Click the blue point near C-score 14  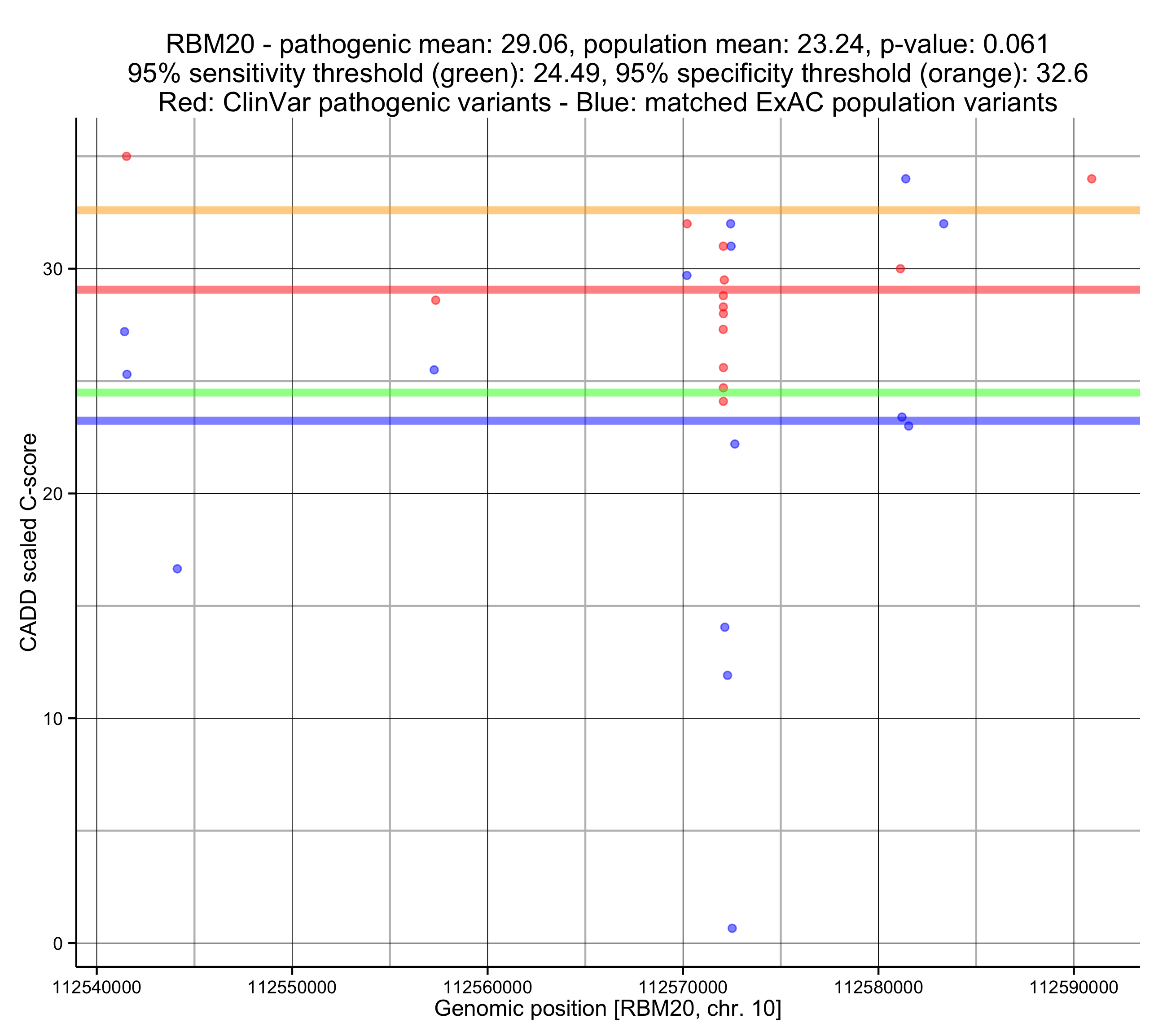point(724,627)
